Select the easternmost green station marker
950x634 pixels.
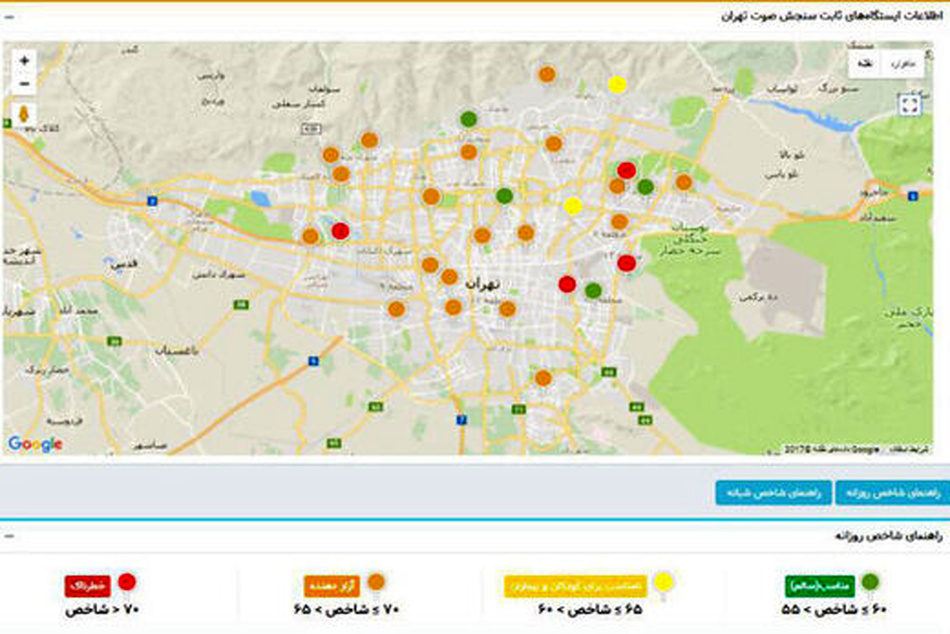[x=645, y=187]
